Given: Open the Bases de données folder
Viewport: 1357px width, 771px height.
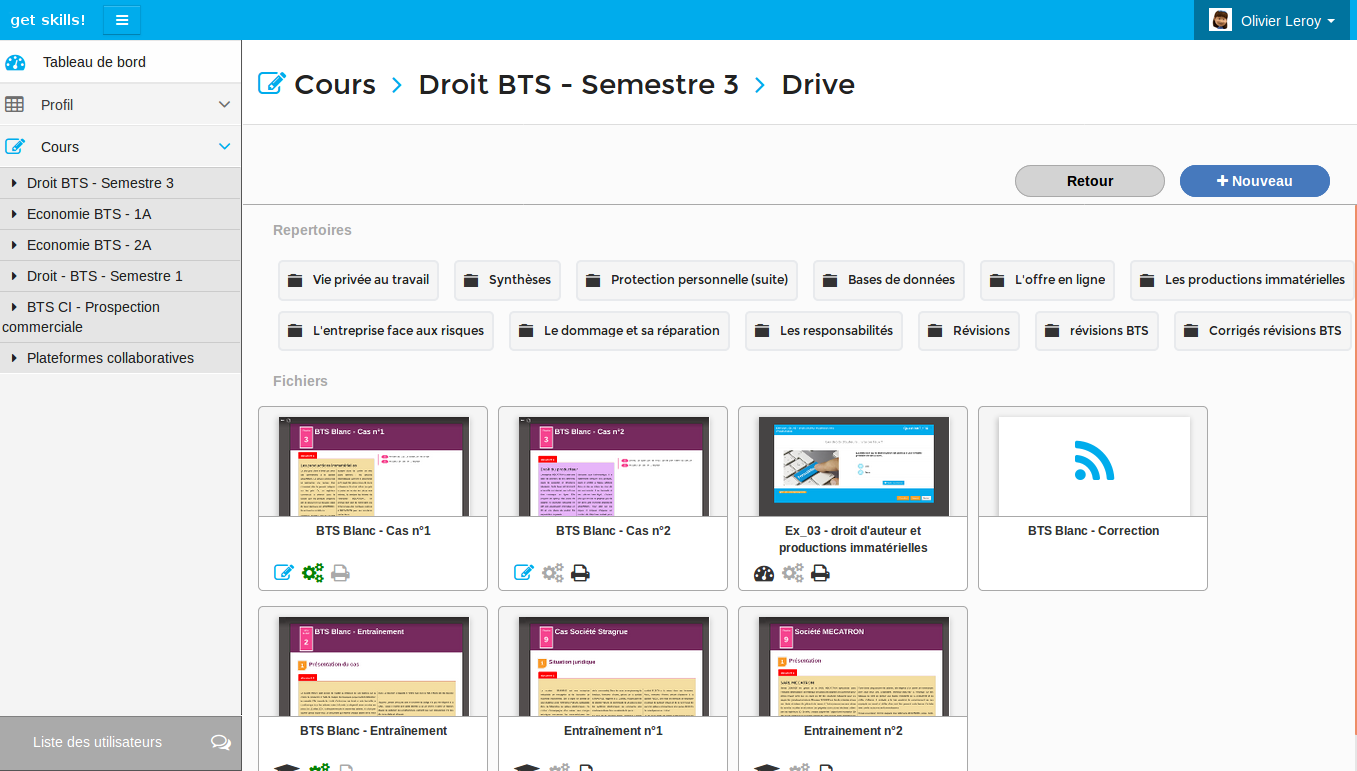Looking at the screenshot, I should 889,280.
